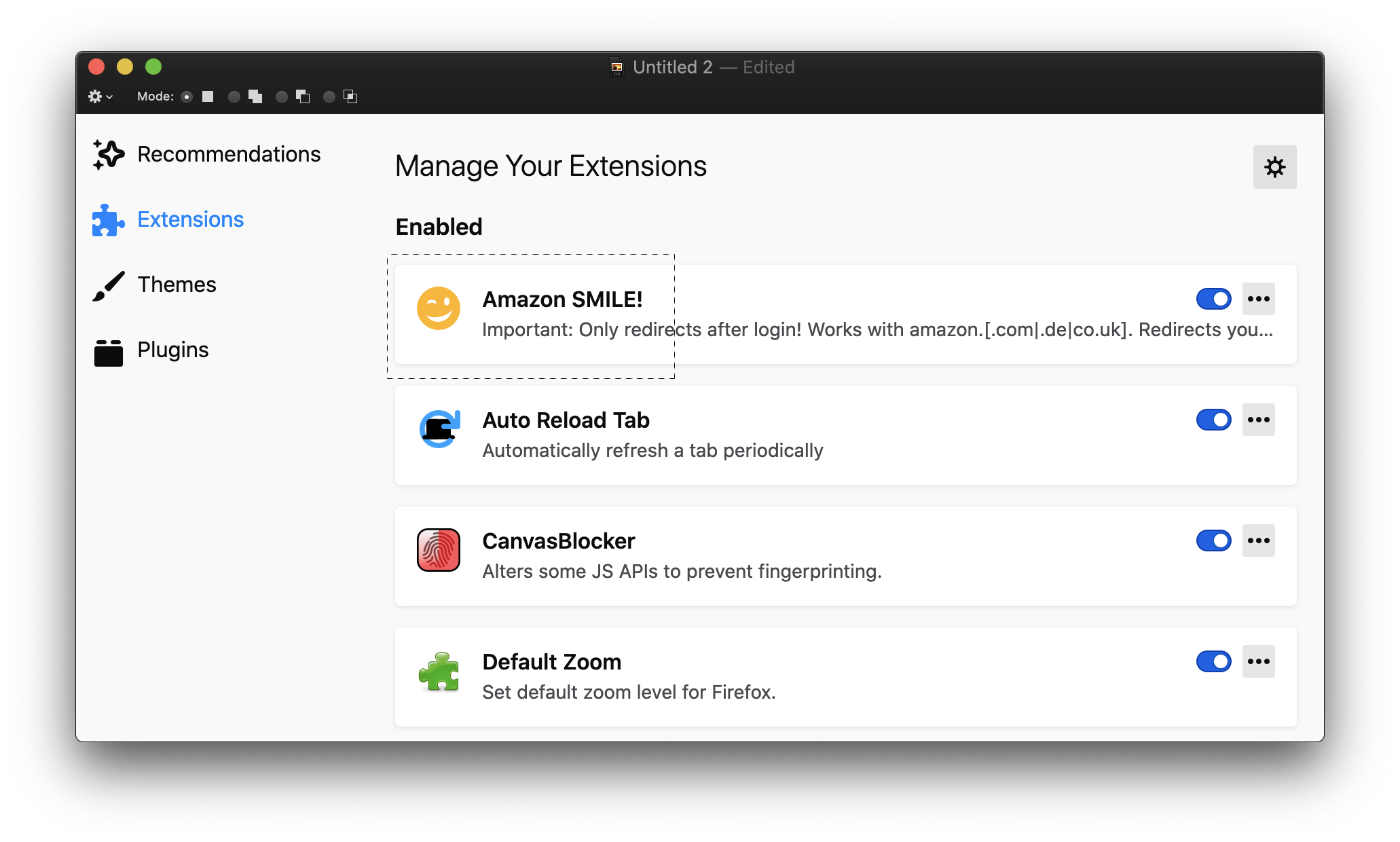Click the Recommendations star sidebar icon
The image size is (1400, 842).
point(107,154)
